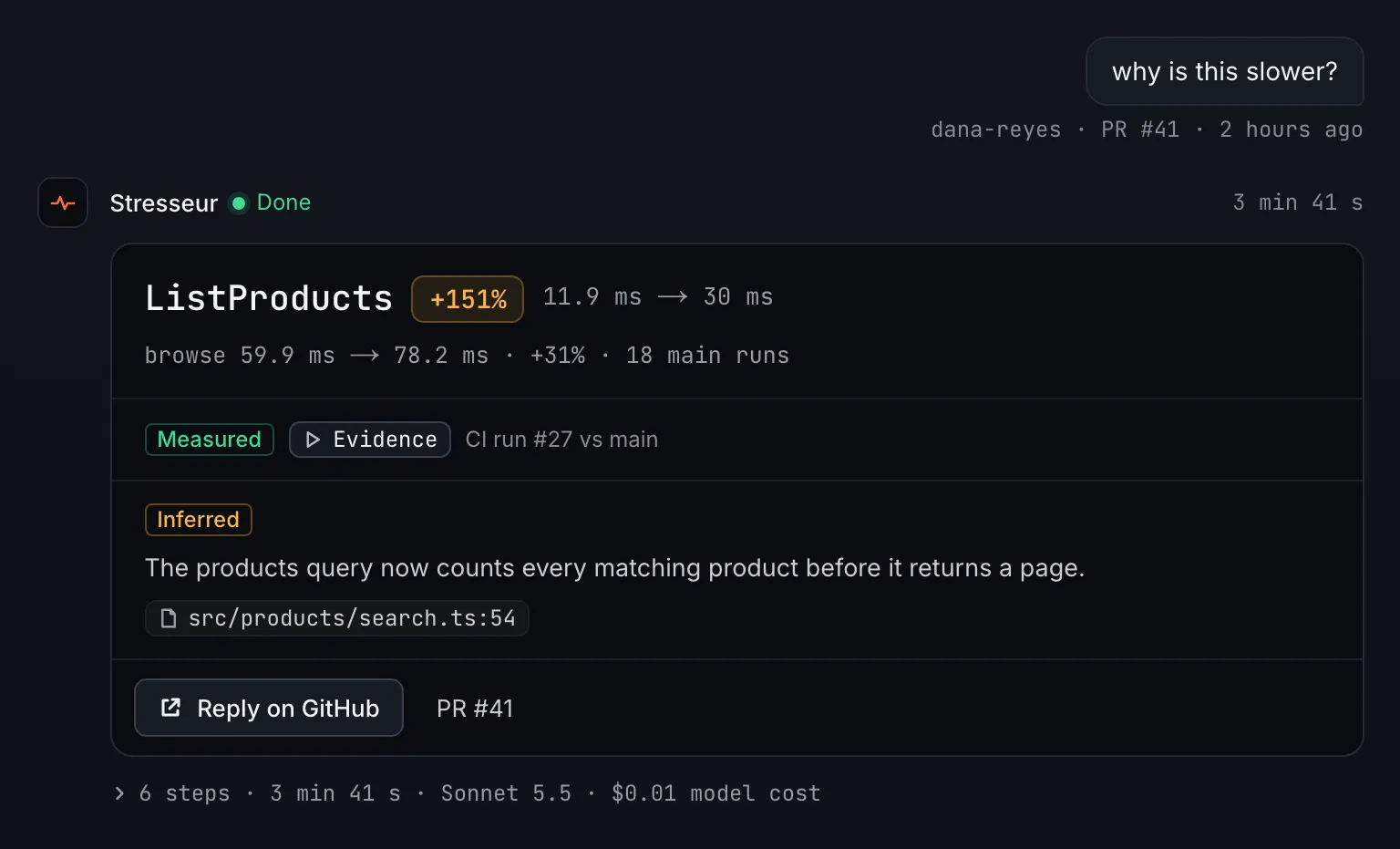The image size is (1400, 849).
Task: Click '78.2 ms' browse value
Action: pyautogui.click(x=441, y=356)
